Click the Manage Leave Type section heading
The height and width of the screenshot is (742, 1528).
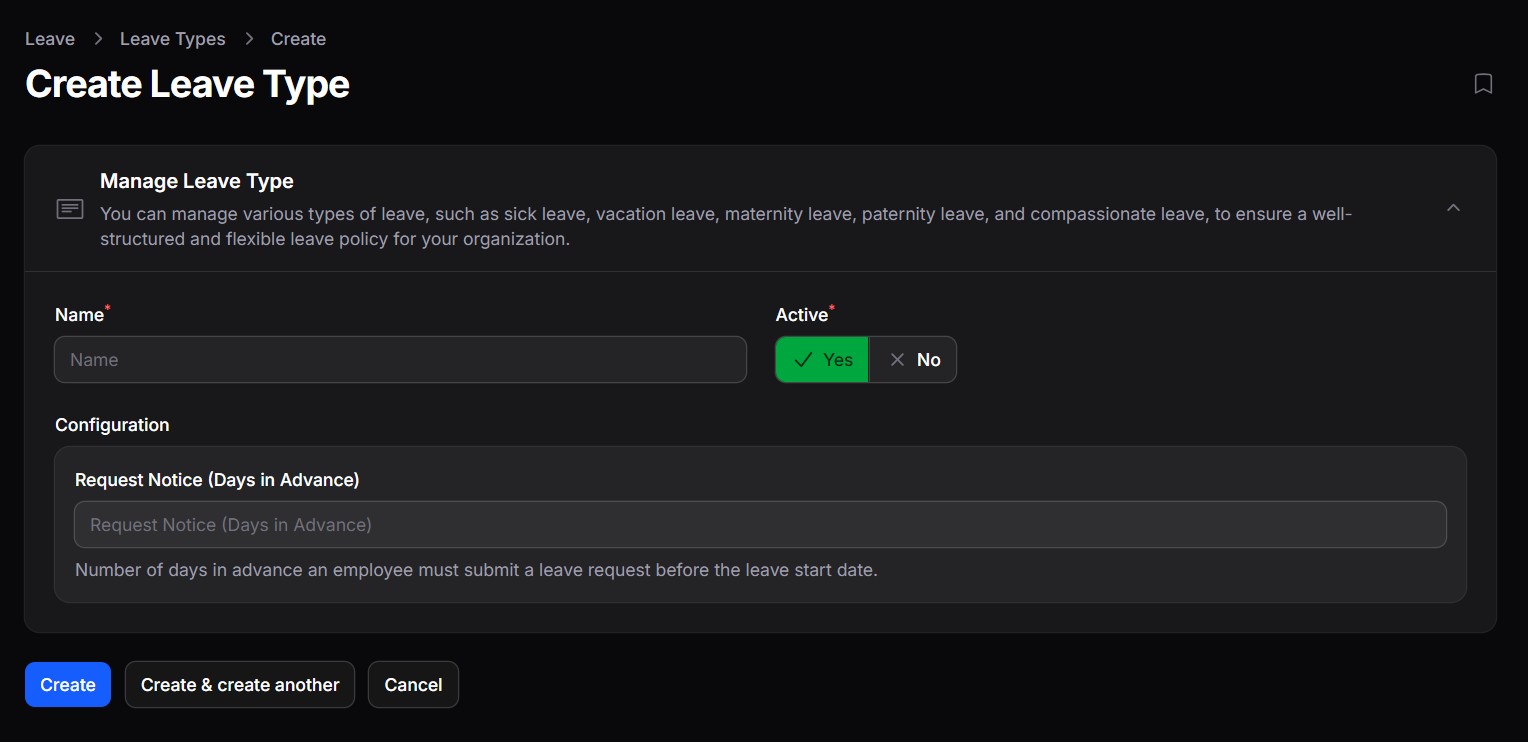197,181
